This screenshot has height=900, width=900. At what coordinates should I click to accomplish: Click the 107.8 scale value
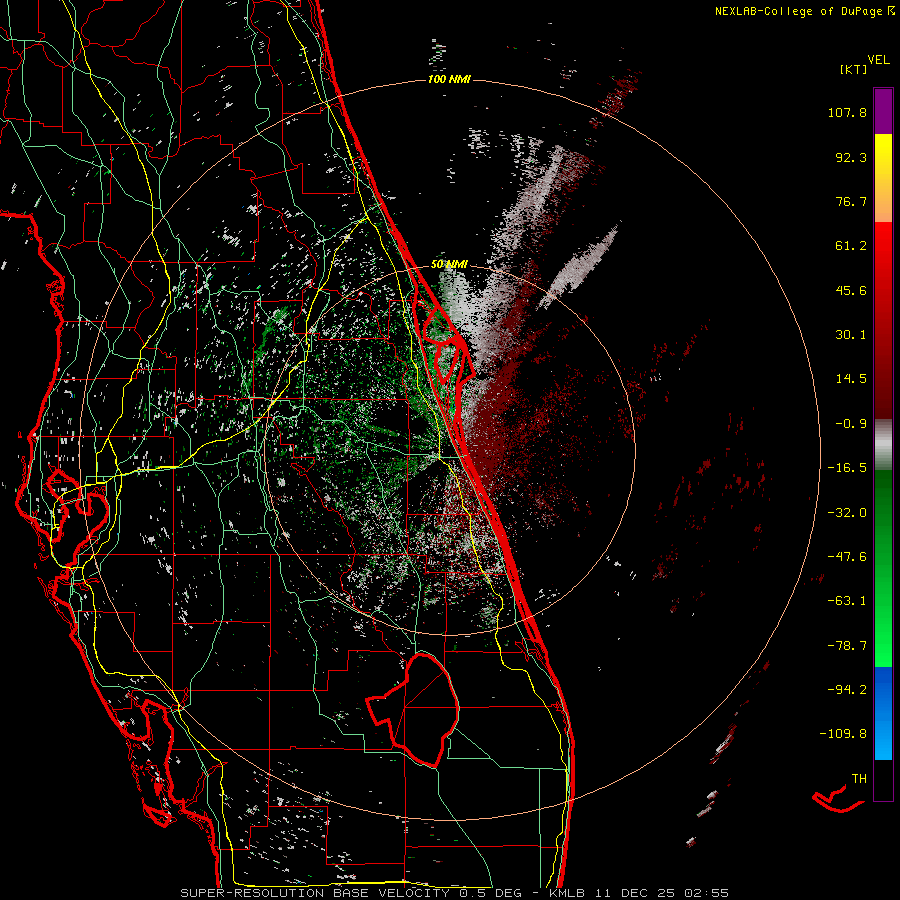tap(847, 112)
